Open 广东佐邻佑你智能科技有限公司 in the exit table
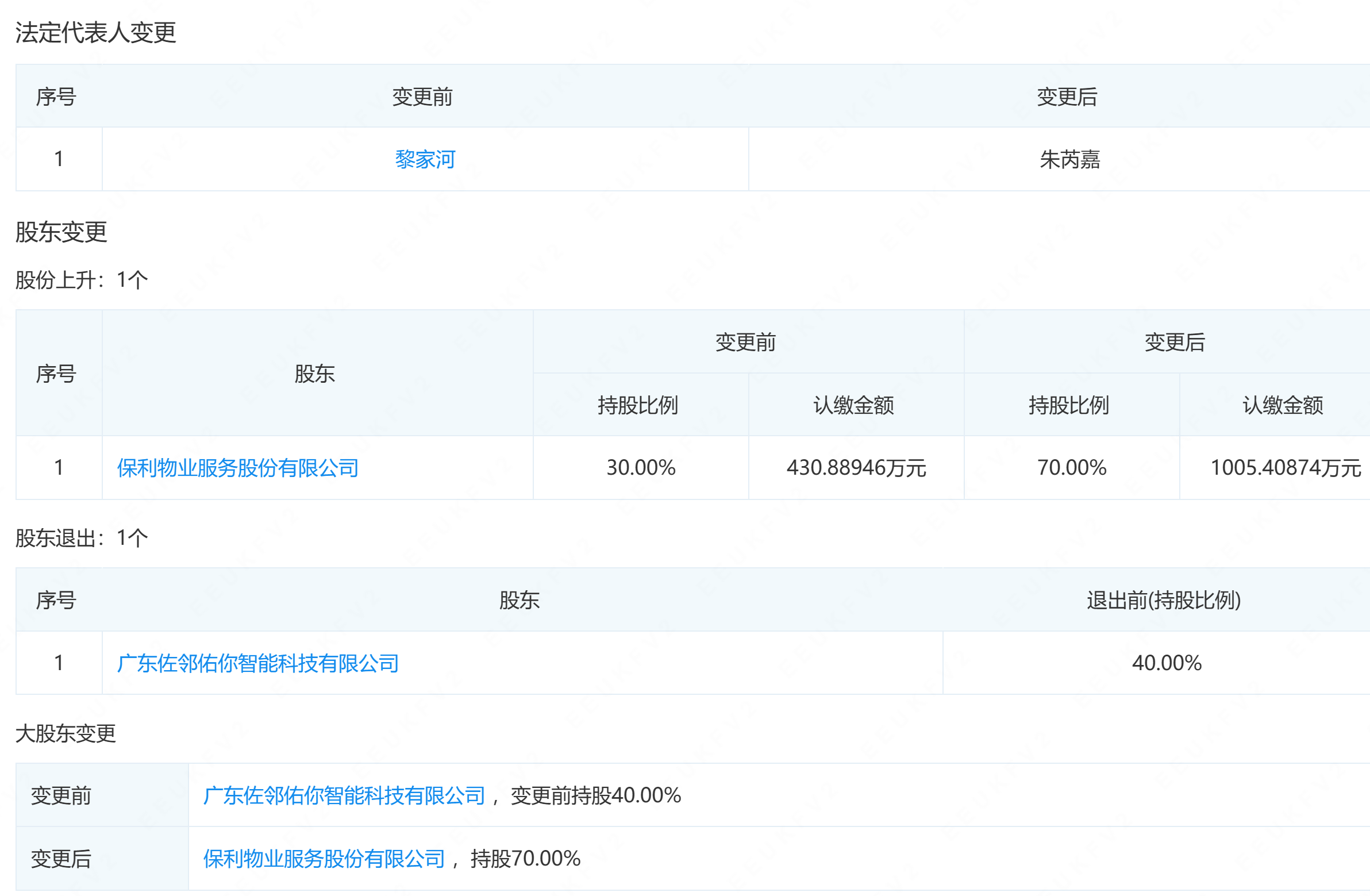 (259, 663)
